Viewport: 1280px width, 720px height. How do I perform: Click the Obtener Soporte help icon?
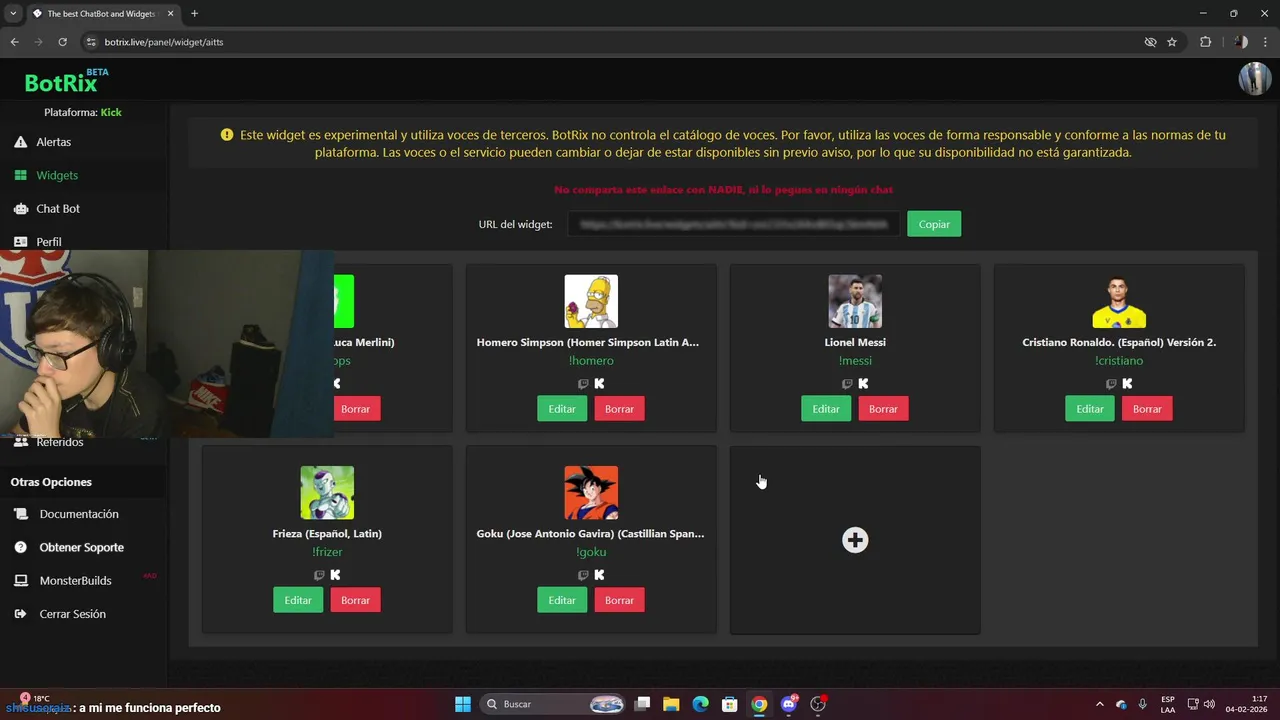[20, 547]
